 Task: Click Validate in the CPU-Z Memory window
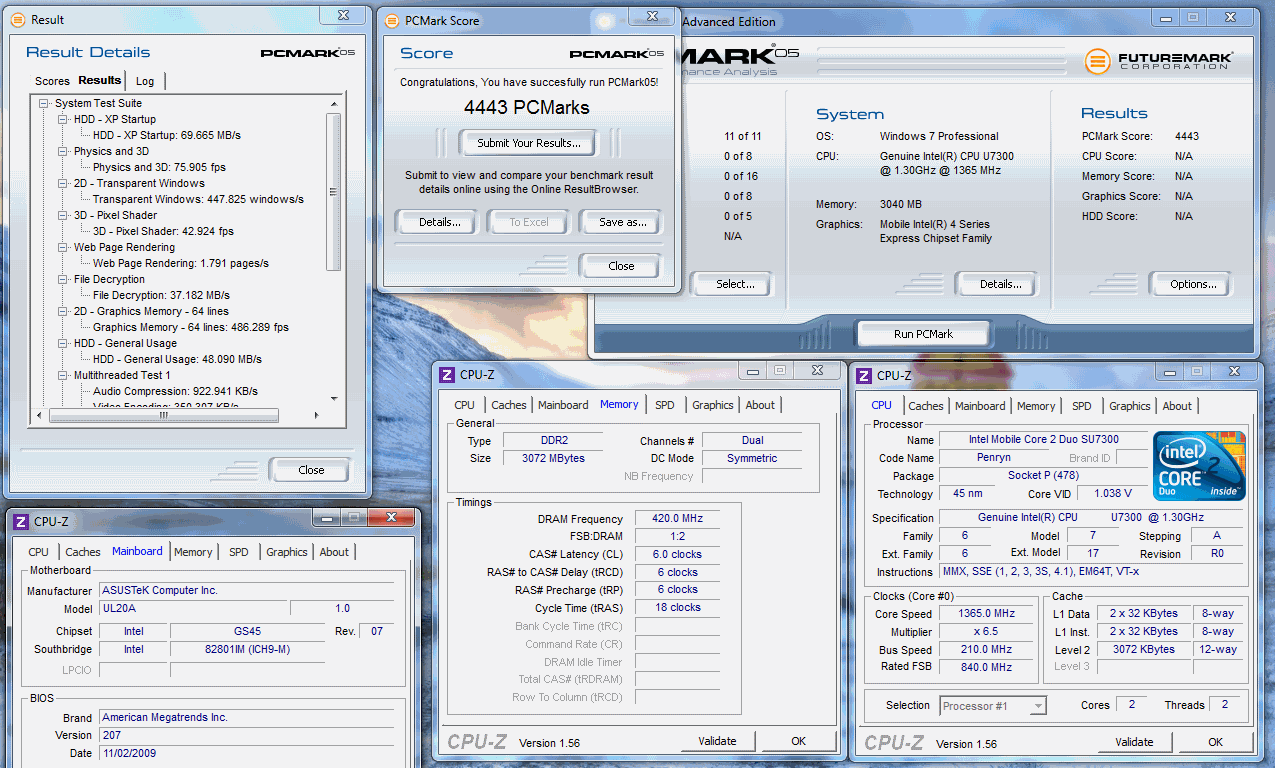pyautogui.click(x=717, y=741)
